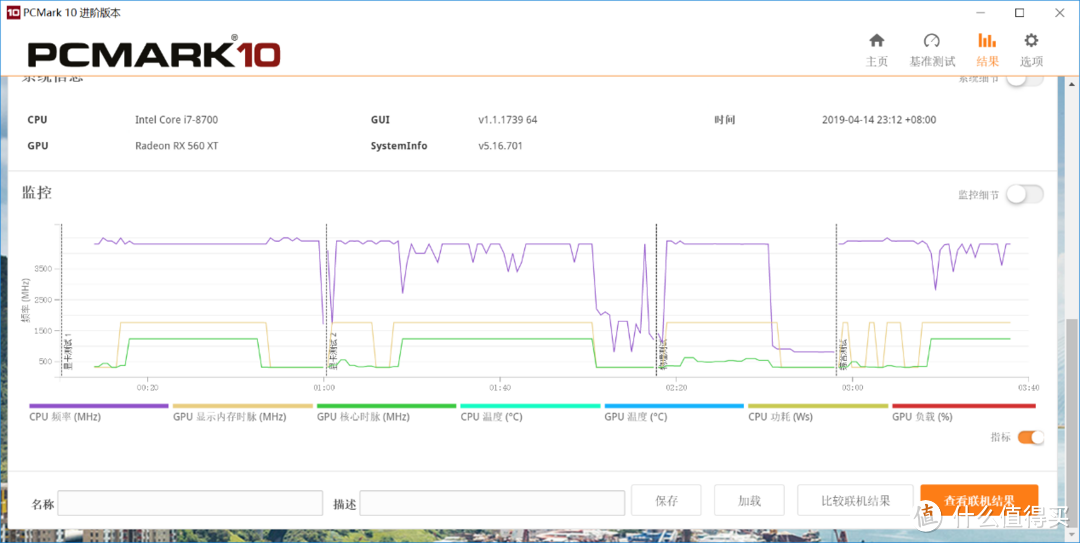Click the CPU value Intel Core i7-8700

click(176, 120)
